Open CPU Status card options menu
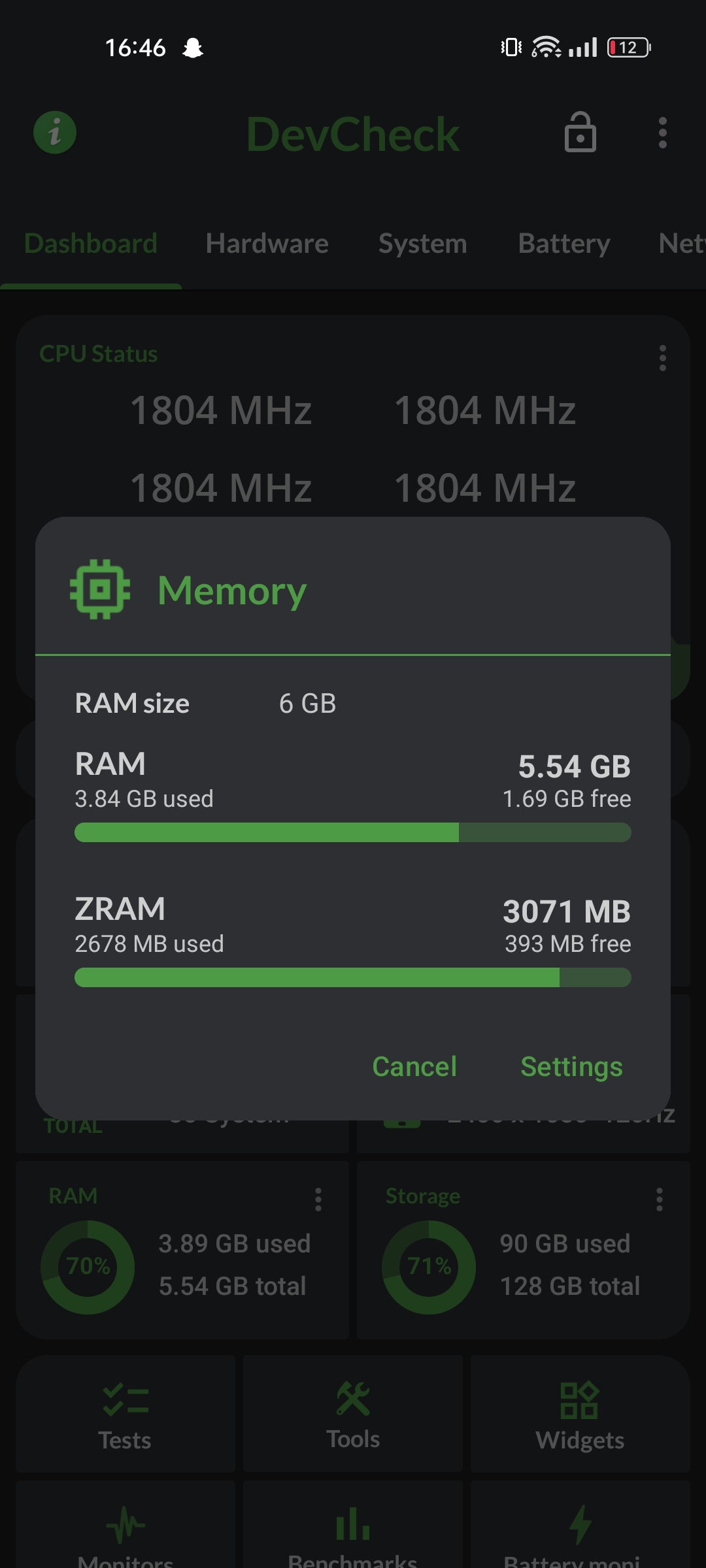 tap(662, 358)
